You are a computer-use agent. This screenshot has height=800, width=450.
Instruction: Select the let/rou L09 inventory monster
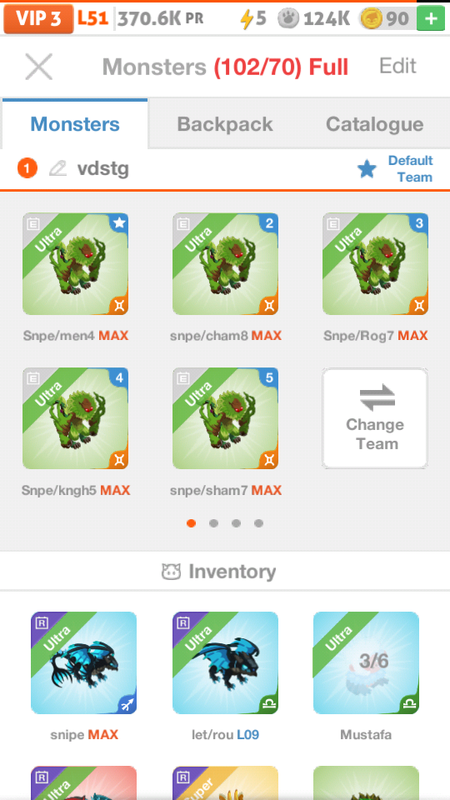pyautogui.click(x=225, y=663)
